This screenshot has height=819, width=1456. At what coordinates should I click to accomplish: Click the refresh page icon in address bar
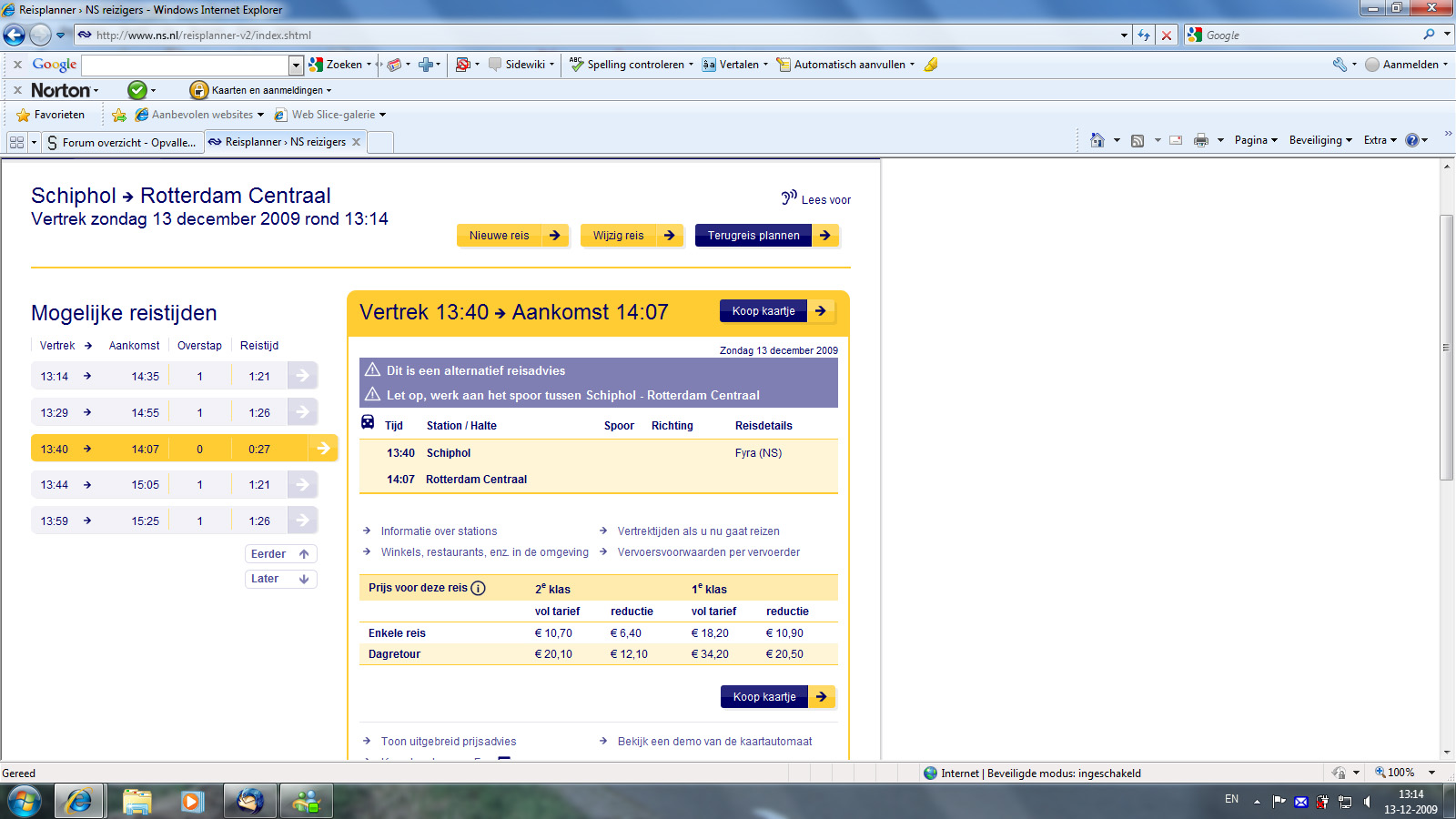point(1144,35)
